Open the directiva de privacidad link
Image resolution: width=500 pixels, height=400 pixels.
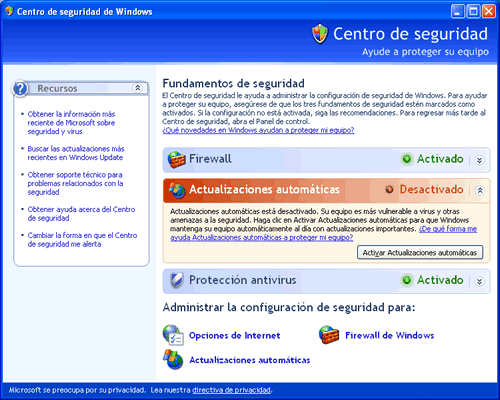pos(232,390)
